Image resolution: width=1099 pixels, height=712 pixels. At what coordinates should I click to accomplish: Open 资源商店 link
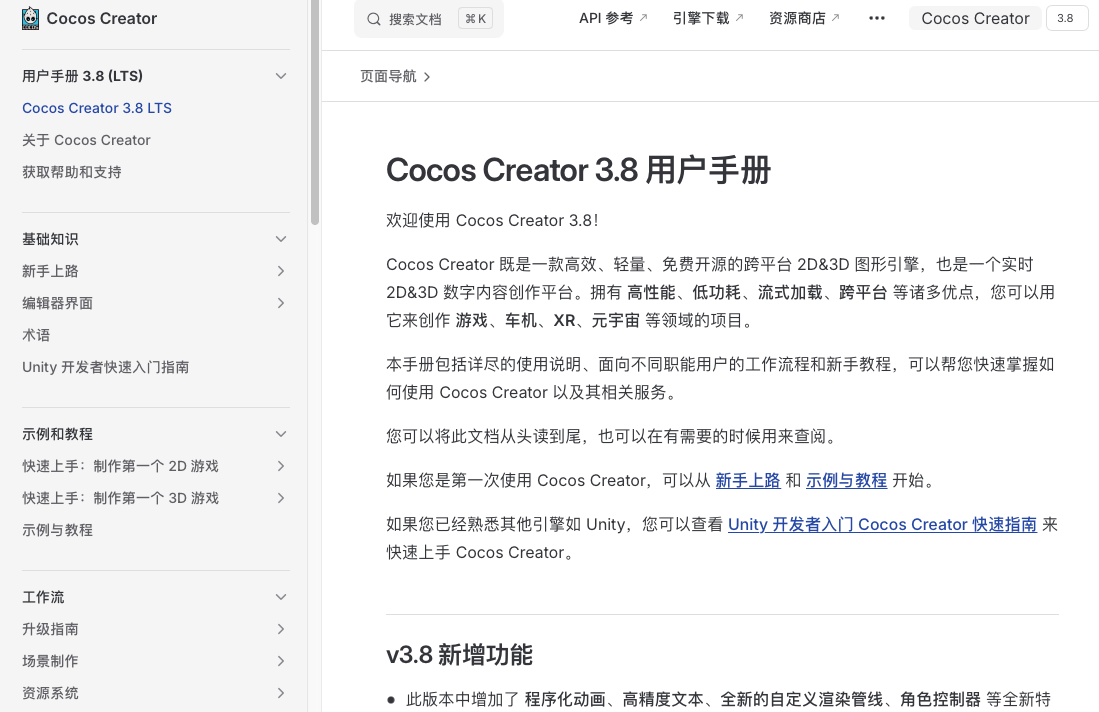804,18
